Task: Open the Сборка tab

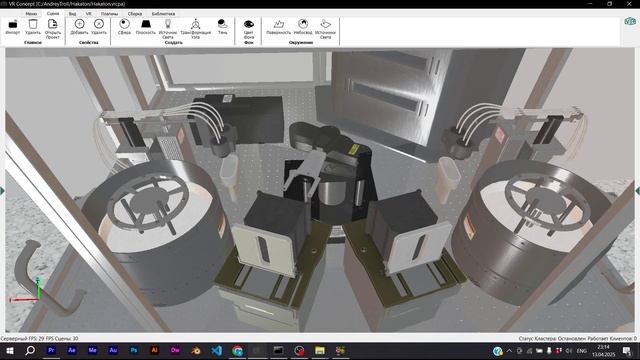Action: click(x=134, y=14)
